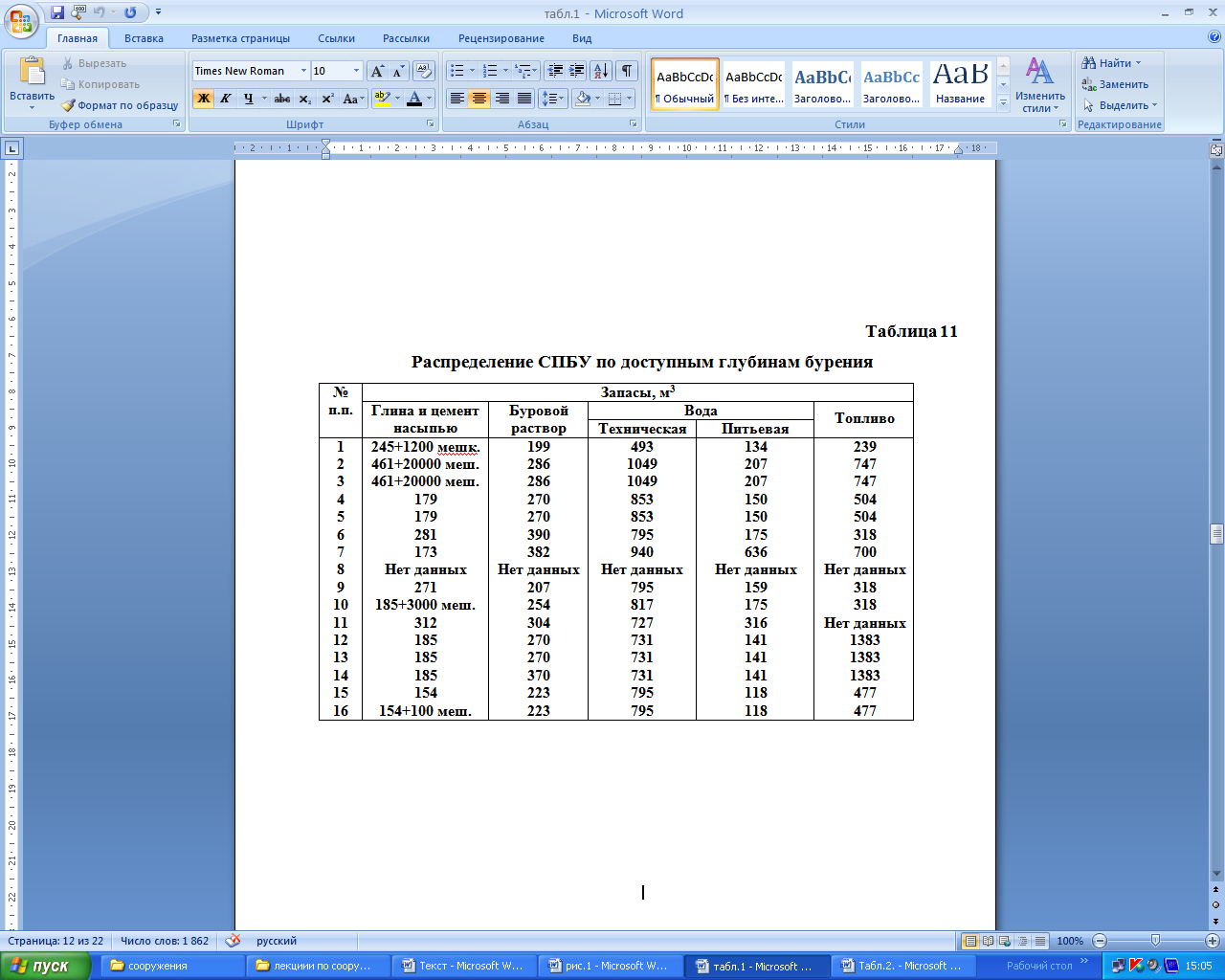Expand the font size 10 dropdown

pos(356,71)
